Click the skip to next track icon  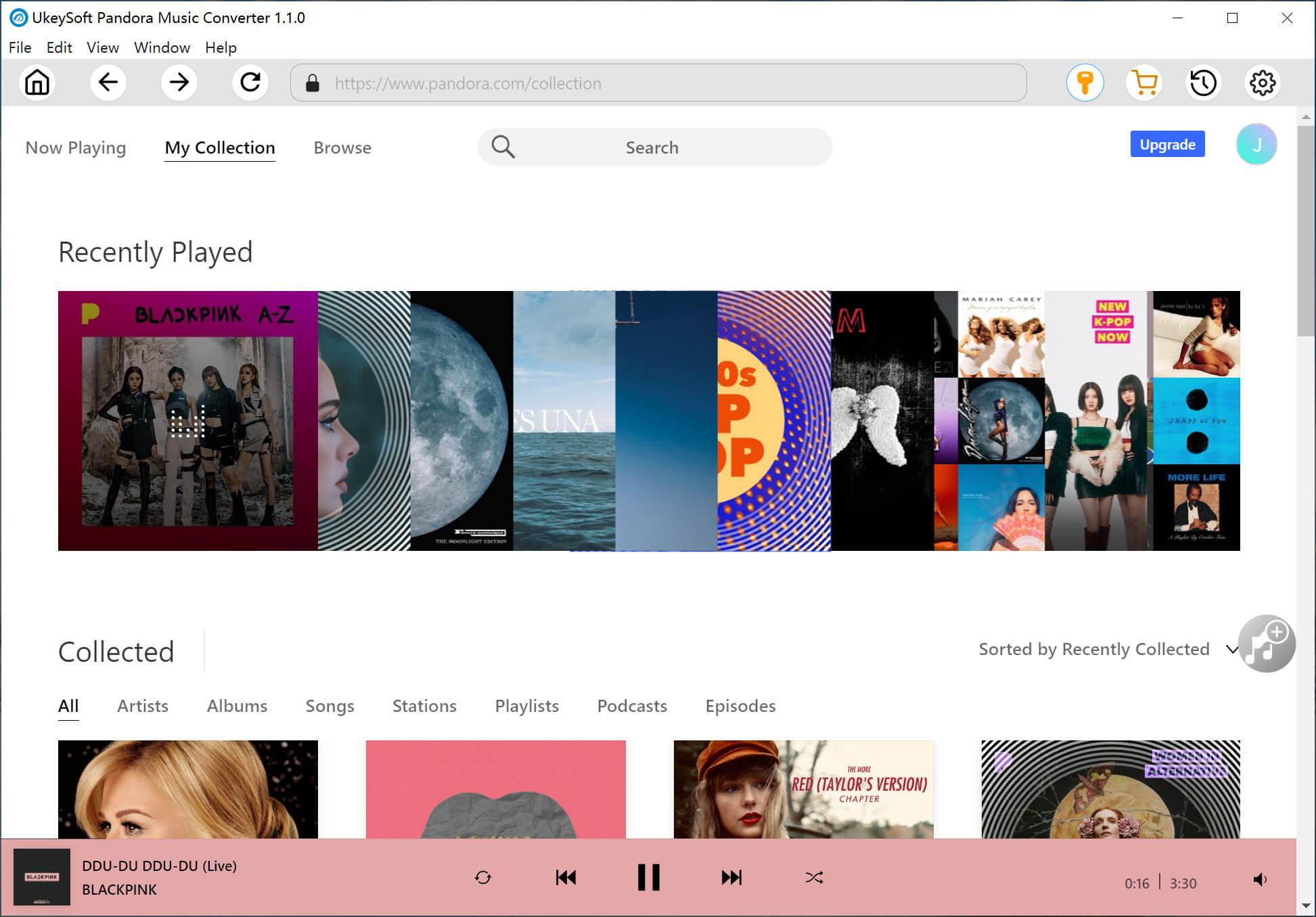click(731, 878)
